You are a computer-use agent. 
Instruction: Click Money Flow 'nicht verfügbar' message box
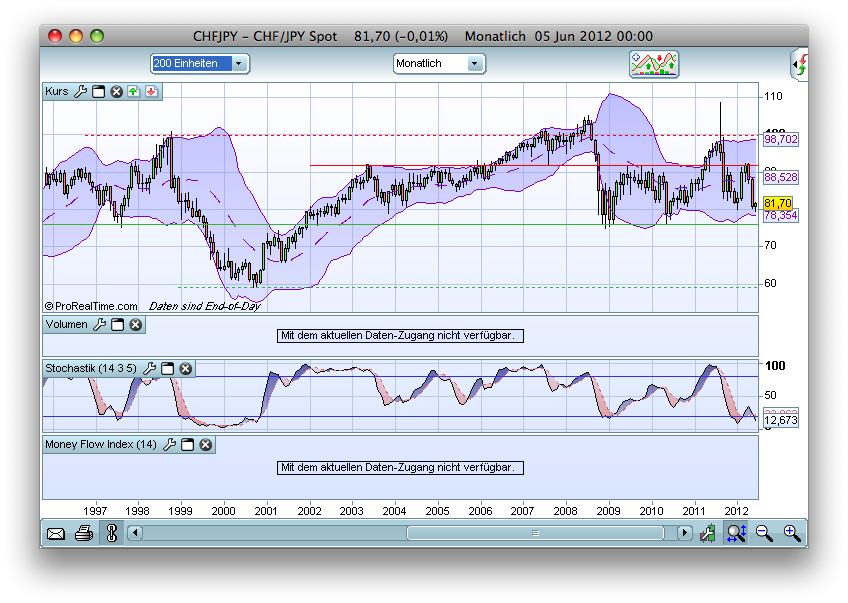[400, 468]
